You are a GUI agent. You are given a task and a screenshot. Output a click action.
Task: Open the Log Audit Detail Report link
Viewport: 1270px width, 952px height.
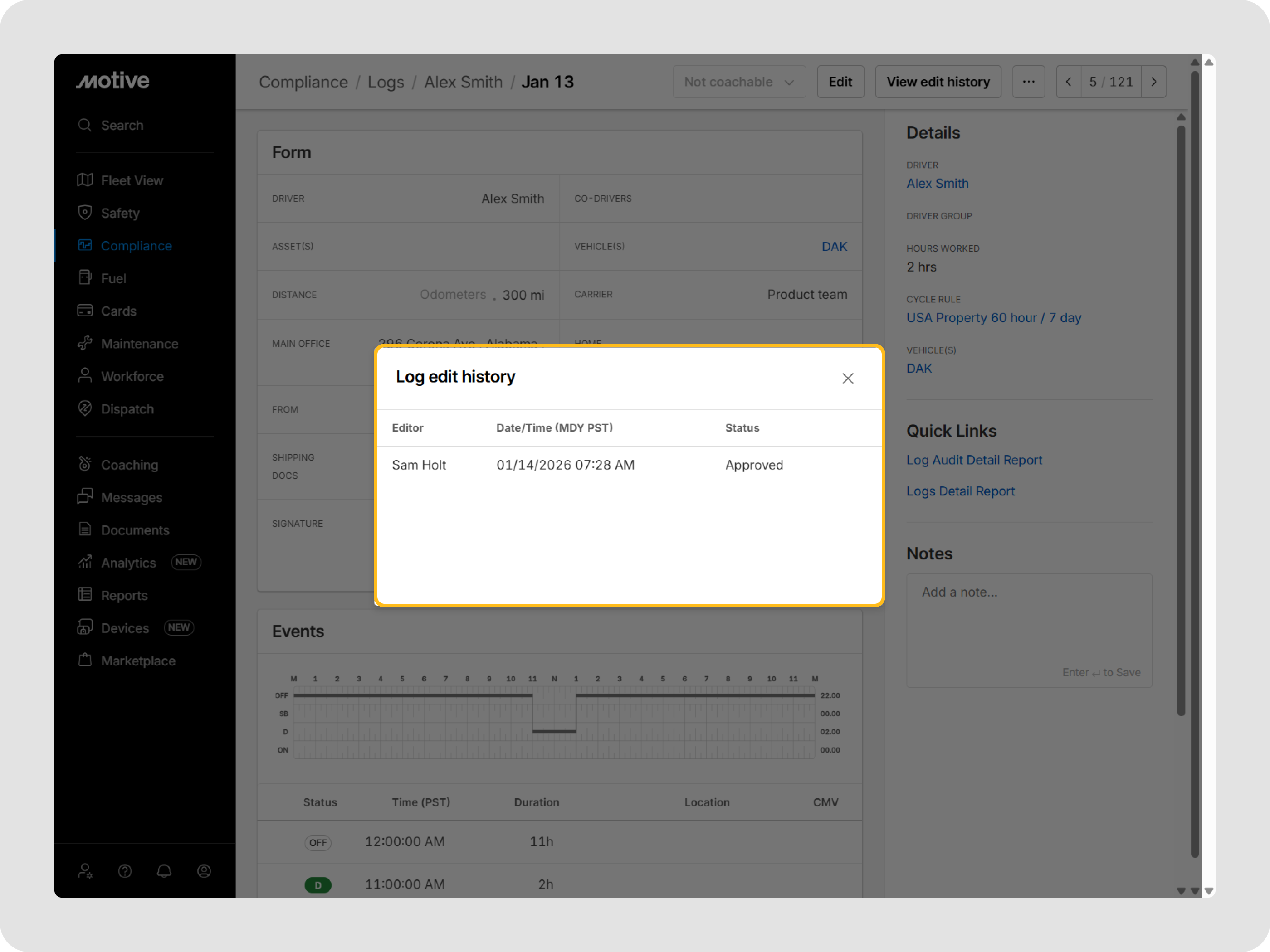[x=974, y=460]
